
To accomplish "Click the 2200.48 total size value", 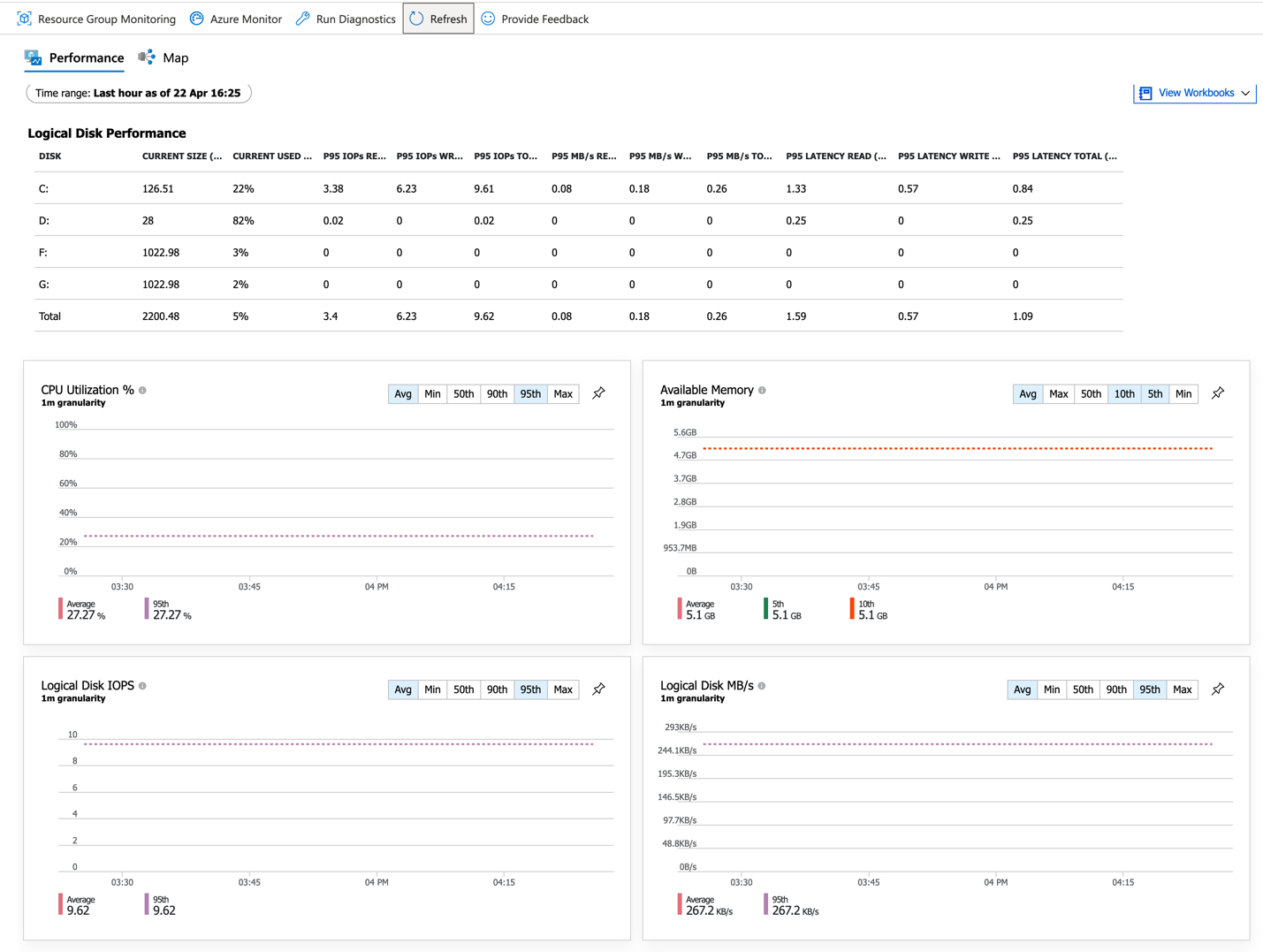I will click(x=161, y=316).
